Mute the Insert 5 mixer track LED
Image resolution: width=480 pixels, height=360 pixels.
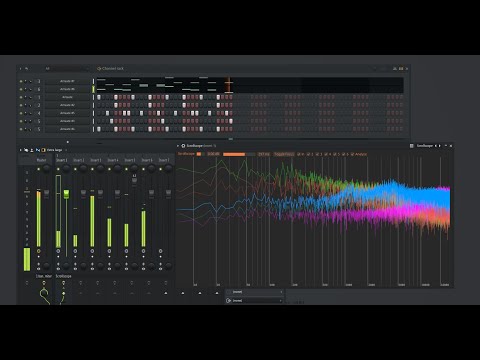coord(126,169)
